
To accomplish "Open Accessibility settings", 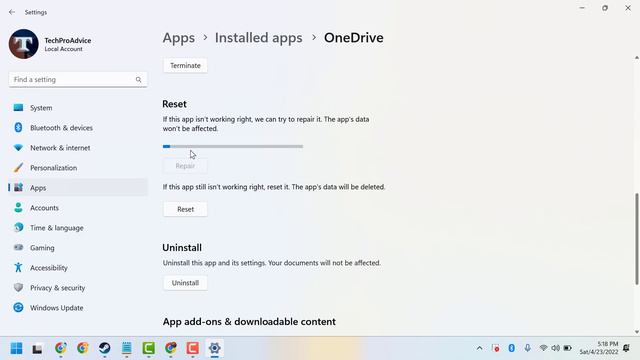I will tap(78, 268).
